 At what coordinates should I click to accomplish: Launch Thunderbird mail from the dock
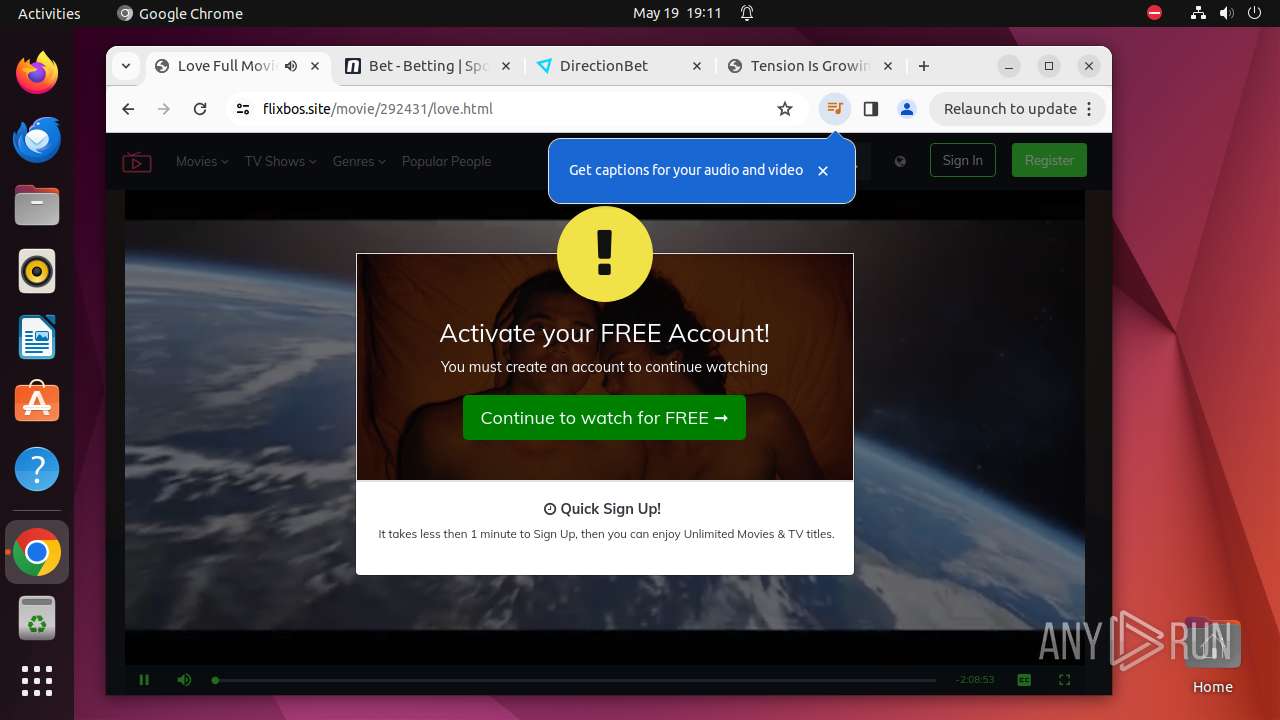point(37,139)
